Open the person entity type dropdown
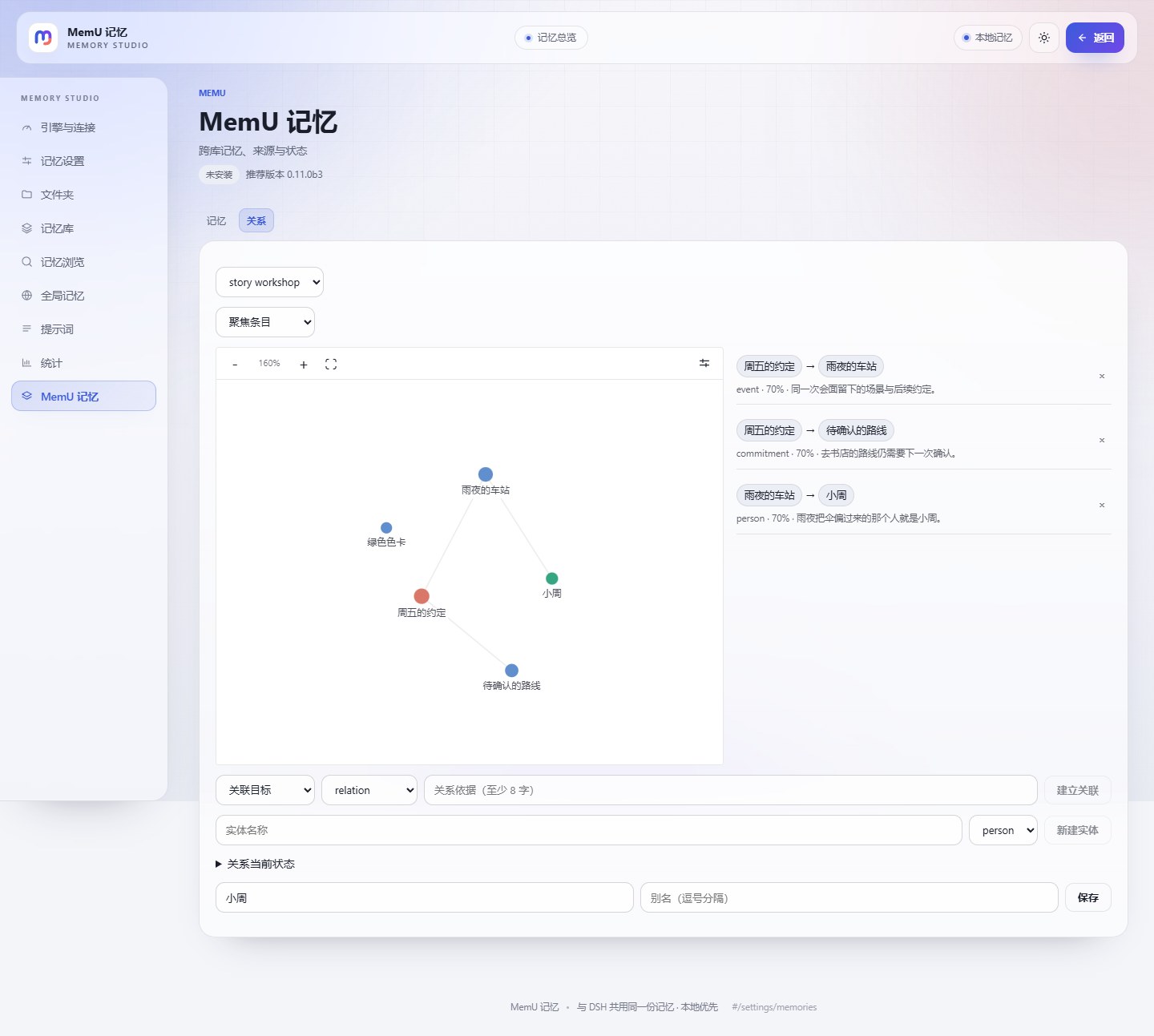This screenshot has width=1154, height=1036. (x=1003, y=830)
